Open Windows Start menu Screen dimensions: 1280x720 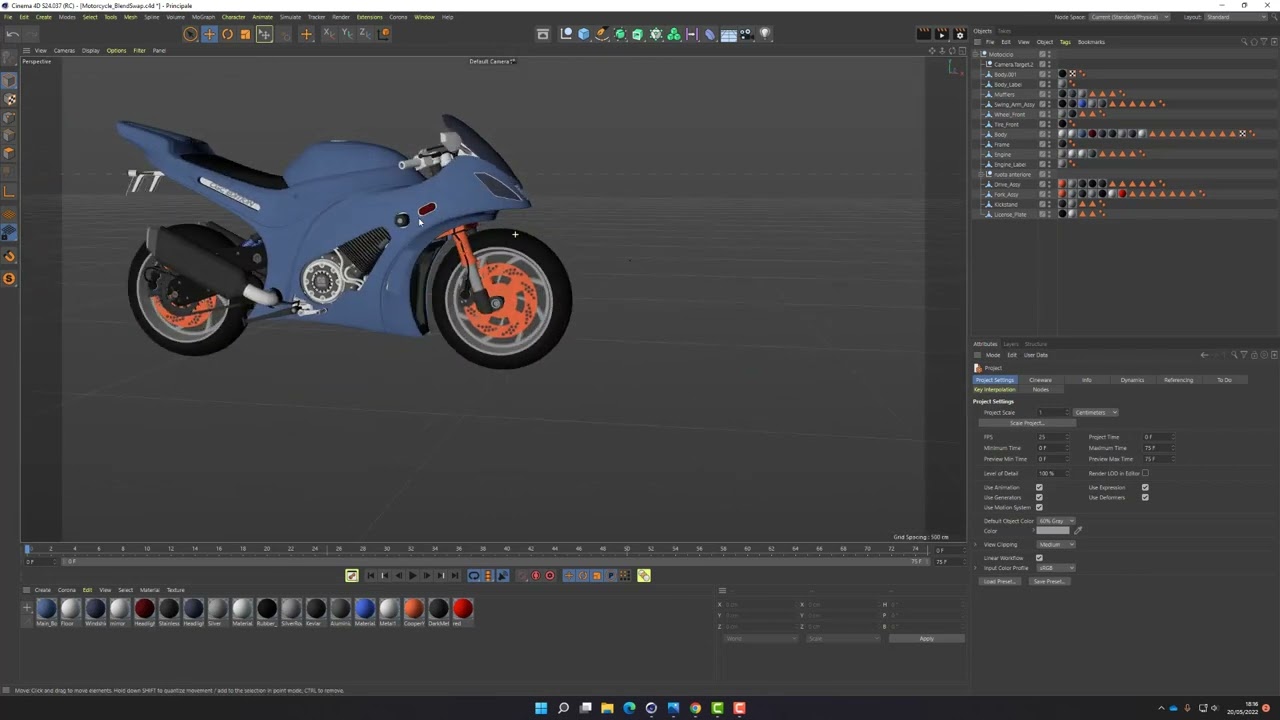(541, 708)
